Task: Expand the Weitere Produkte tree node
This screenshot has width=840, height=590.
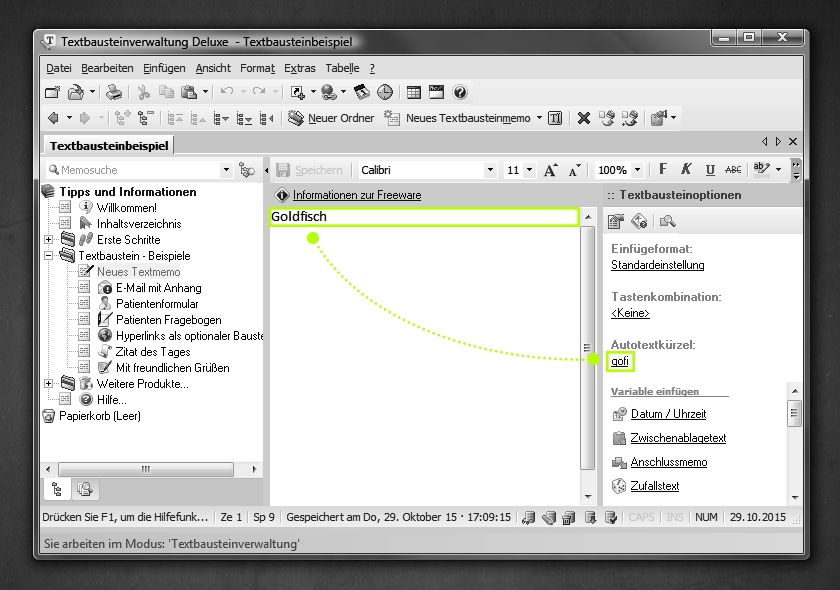Action: point(48,384)
